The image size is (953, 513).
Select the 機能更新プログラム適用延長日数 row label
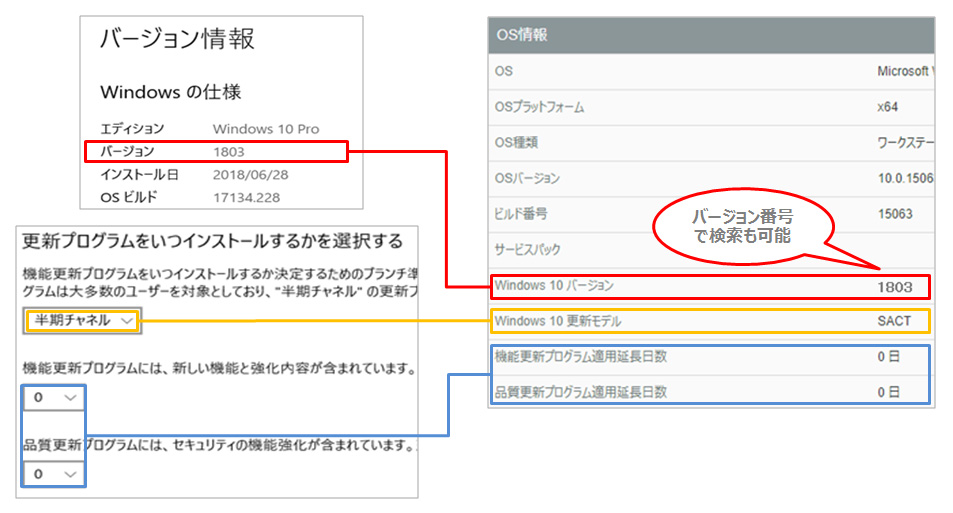click(x=580, y=357)
